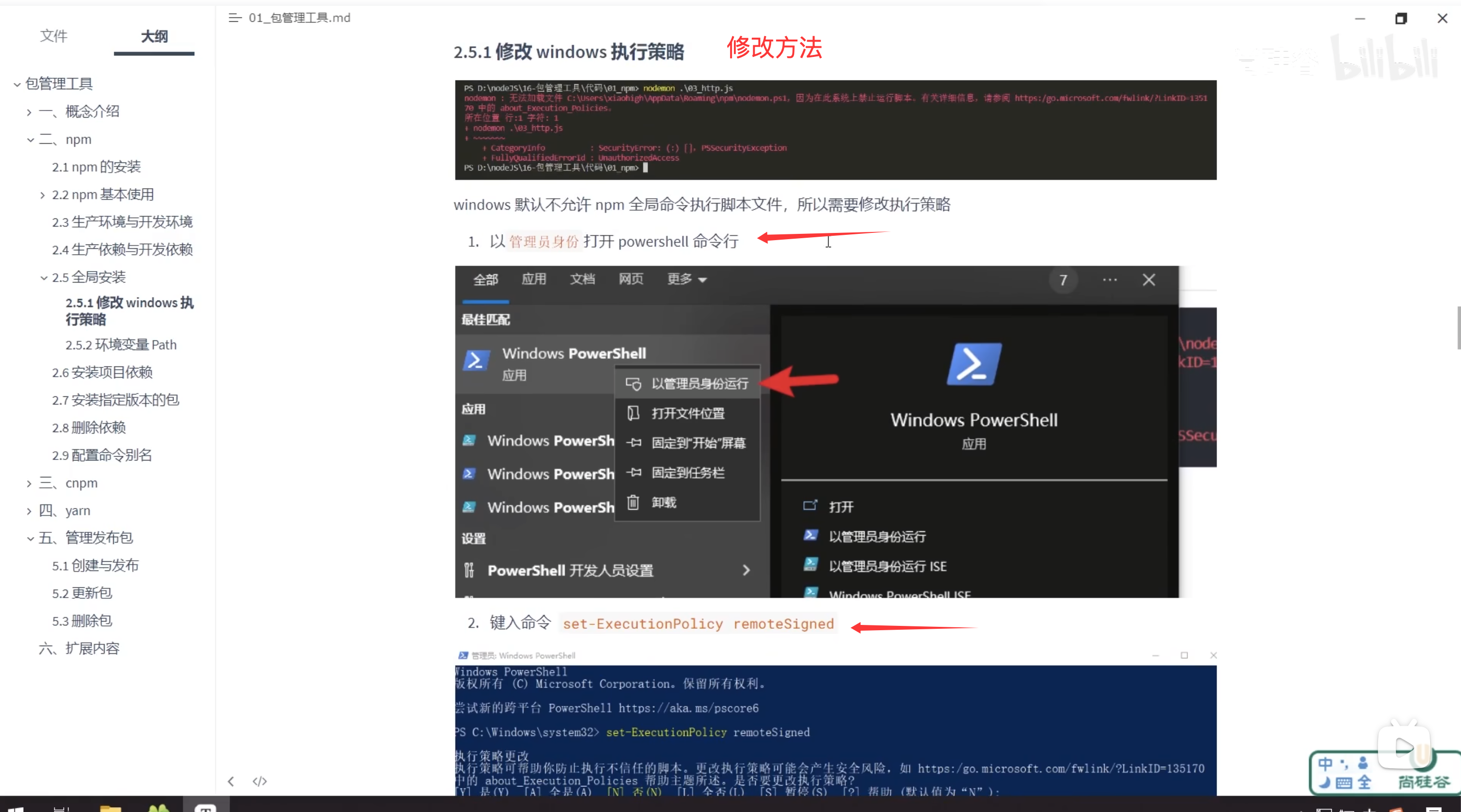Jump to 2.5.2 环境变量 Path heading
1461x812 pixels.
pos(121,345)
